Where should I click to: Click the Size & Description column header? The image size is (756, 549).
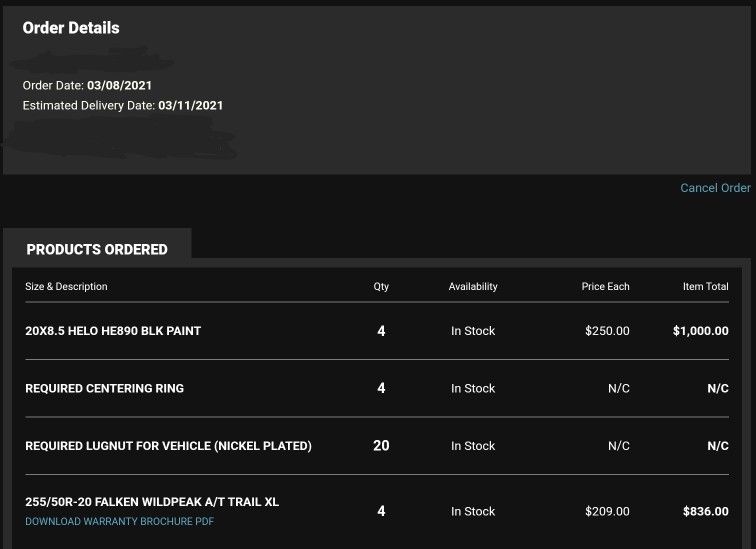point(66,287)
